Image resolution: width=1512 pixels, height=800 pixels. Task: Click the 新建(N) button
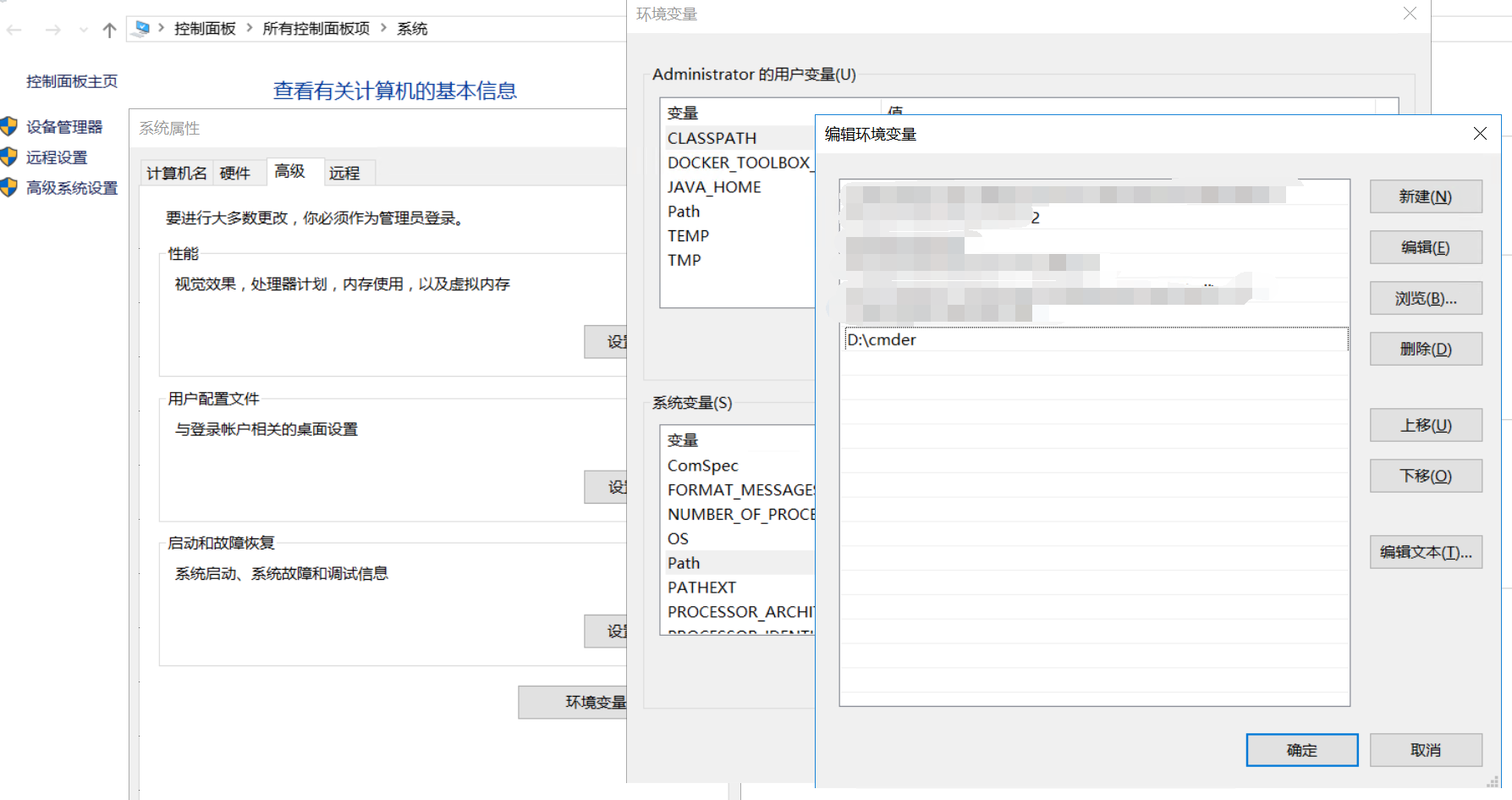[1426, 196]
